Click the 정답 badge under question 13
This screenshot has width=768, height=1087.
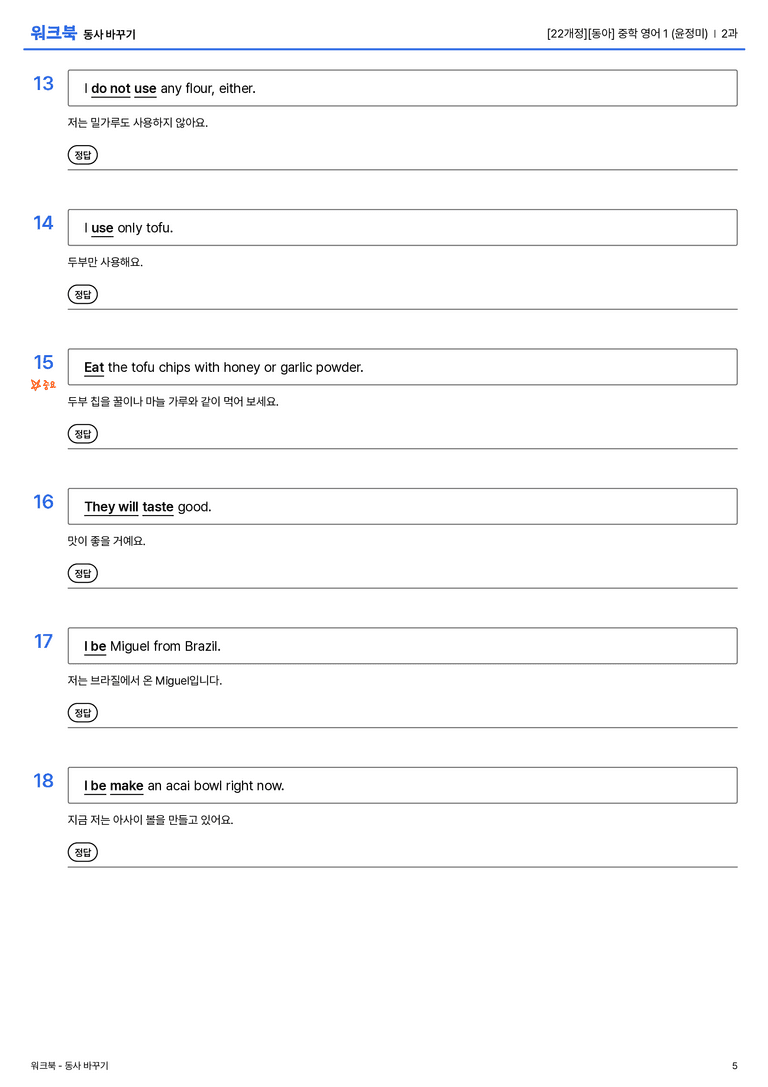pos(82,155)
